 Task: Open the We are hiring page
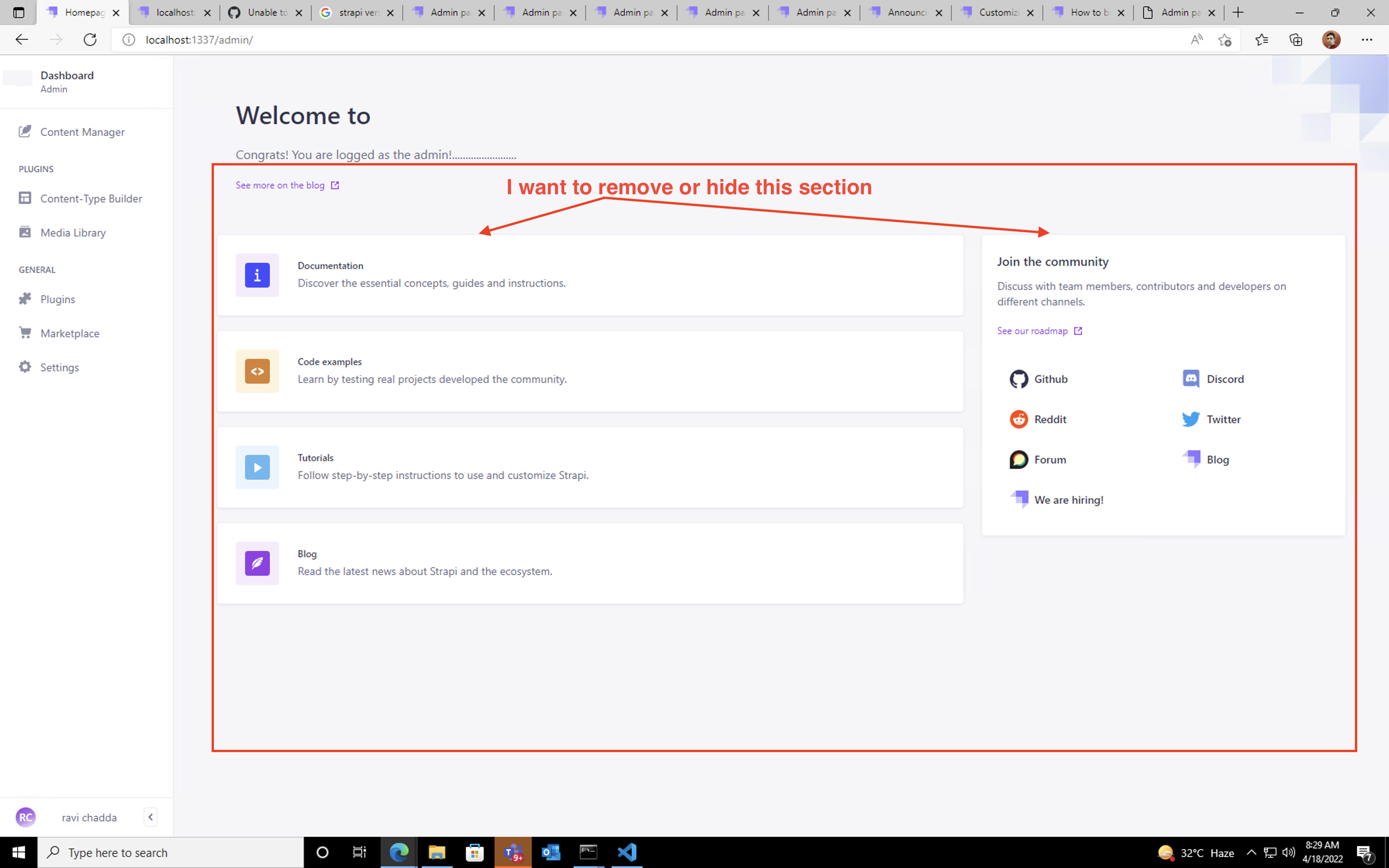1069,499
